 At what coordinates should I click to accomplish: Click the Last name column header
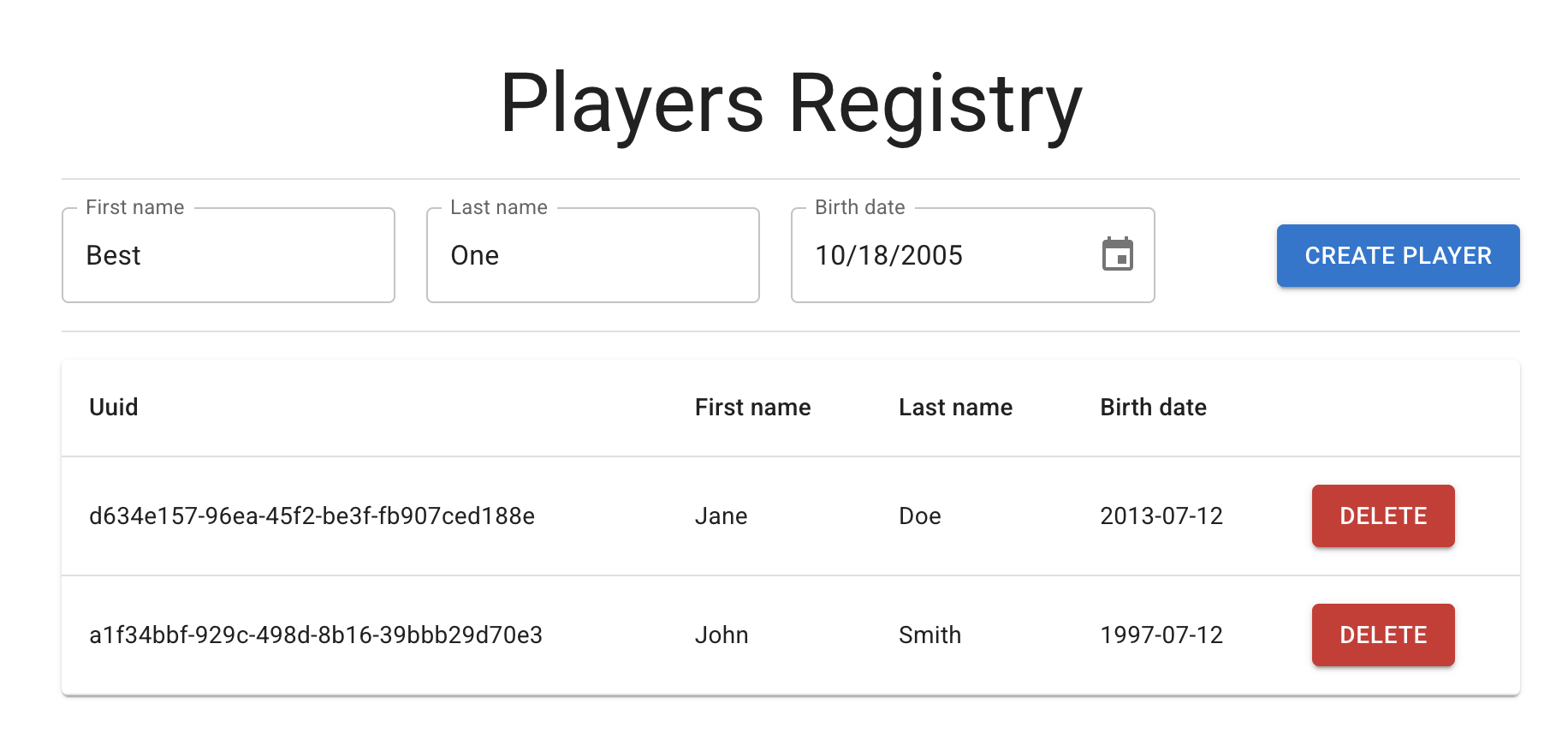(955, 407)
